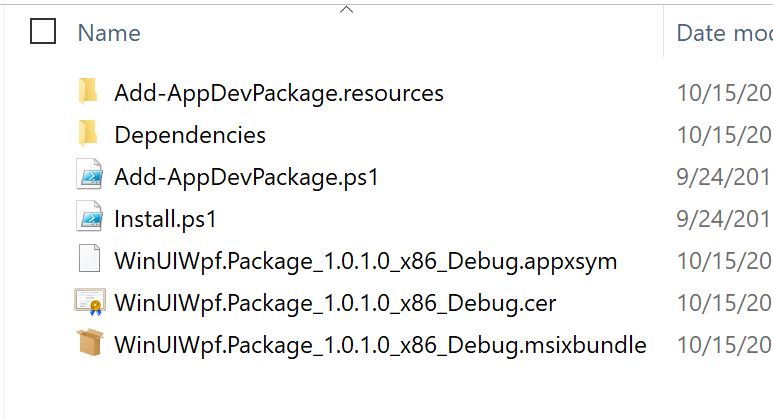The height and width of the screenshot is (419, 773).
Task: Click the blank appxsym file icon
Action: [89, 261]
